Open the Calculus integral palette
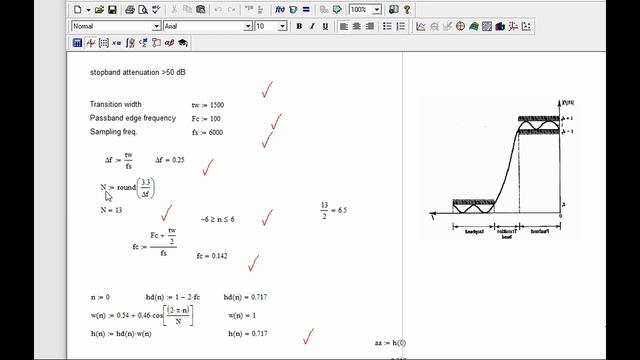Viewport: 640px width, 360px height. (x=130, y=42)
